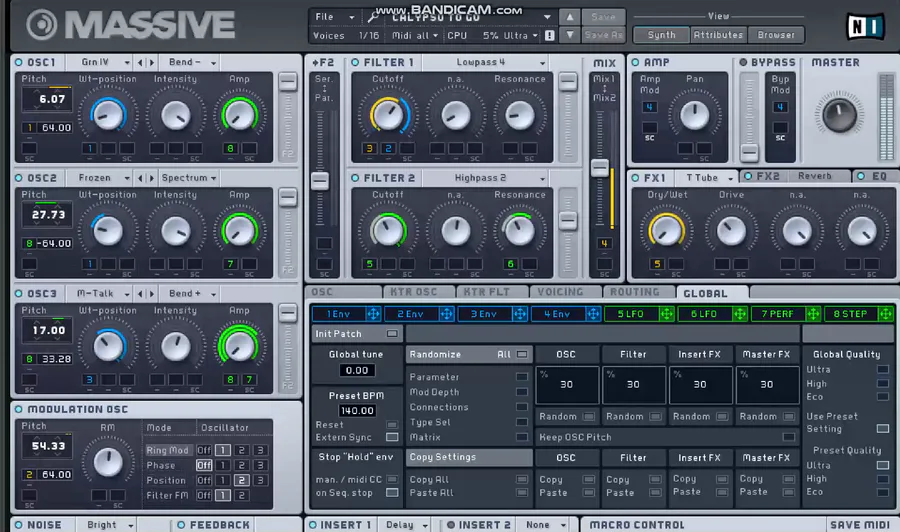Open the FX2 Reverb tab
The image size is (900, 532).
click(795, 176)
